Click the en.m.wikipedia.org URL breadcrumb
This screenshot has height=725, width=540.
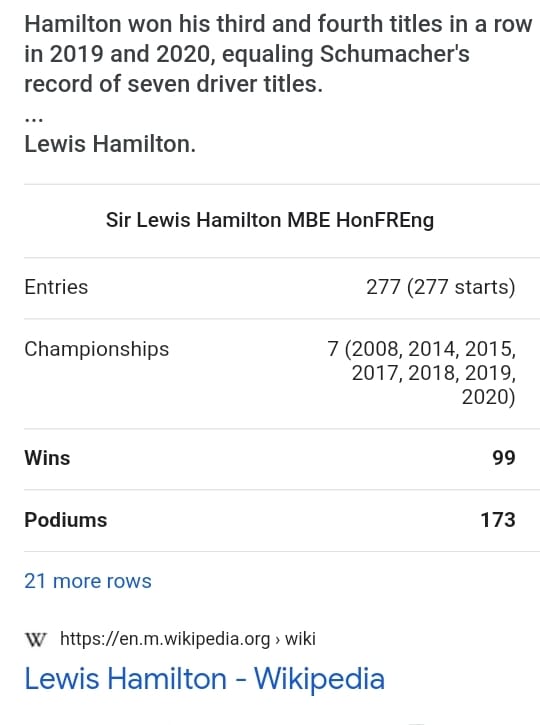[x=165, y=639]
